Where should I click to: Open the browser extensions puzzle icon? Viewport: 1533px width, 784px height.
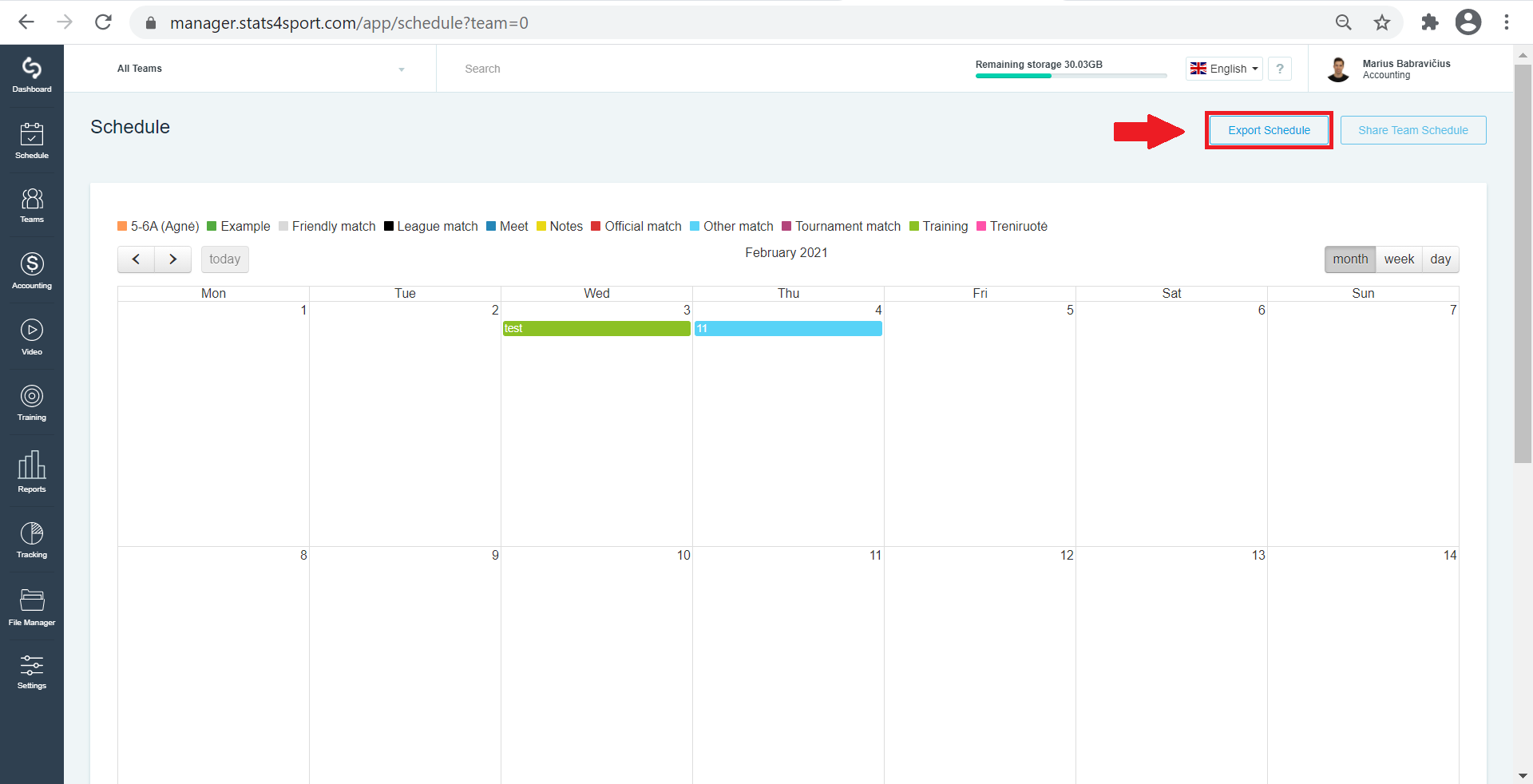pyautogui.click(x=1429, y=22)
